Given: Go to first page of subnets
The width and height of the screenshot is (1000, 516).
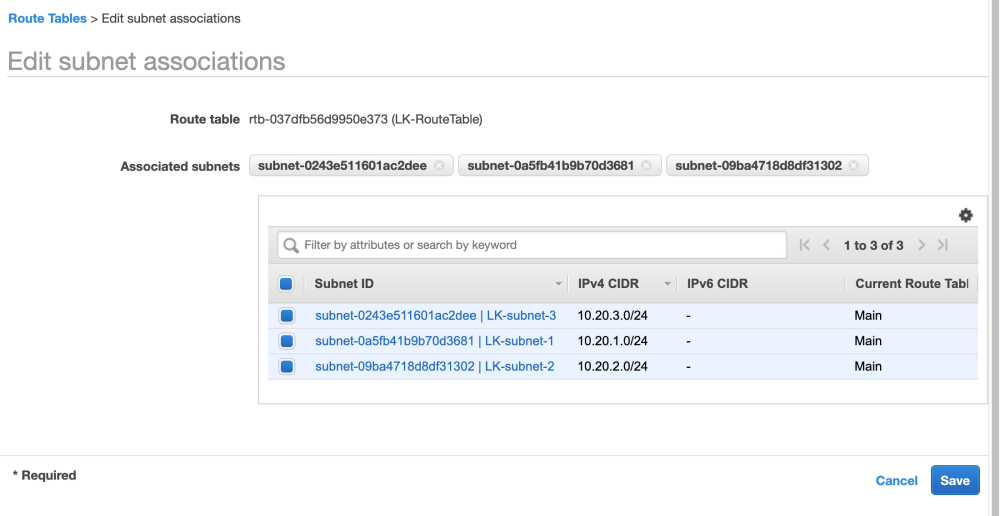Looking at the screenshot, I should click(805, 245).
